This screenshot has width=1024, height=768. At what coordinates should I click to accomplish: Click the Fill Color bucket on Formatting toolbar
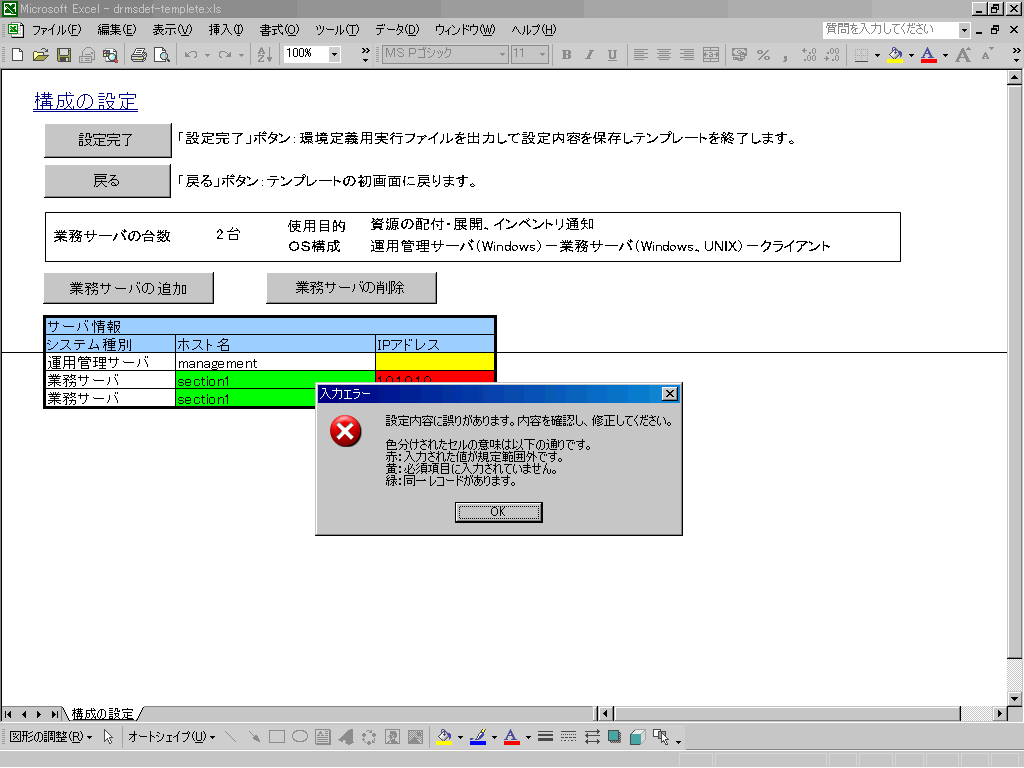(x=895, y=55)
